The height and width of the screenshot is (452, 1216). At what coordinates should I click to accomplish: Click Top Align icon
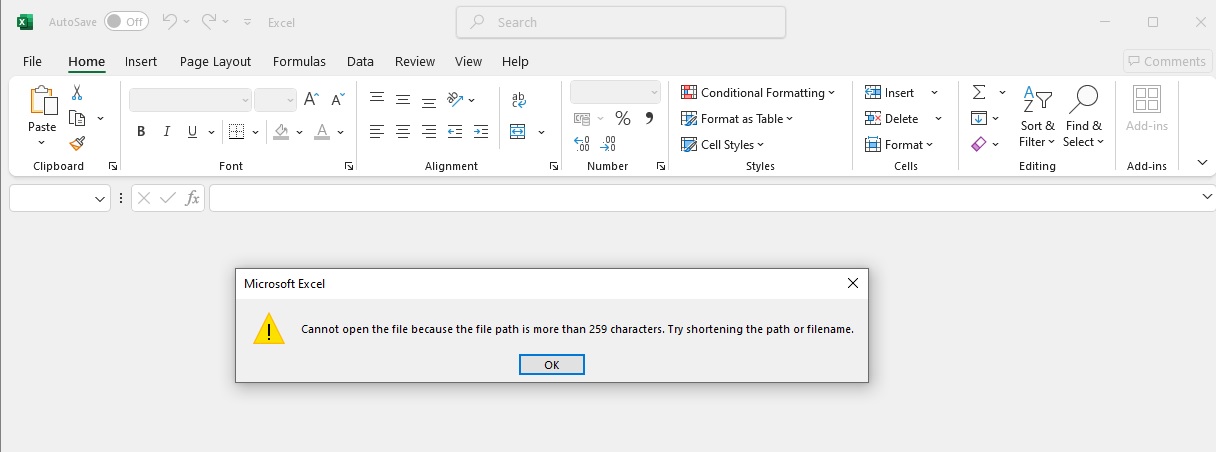click(x=377, y=98)
